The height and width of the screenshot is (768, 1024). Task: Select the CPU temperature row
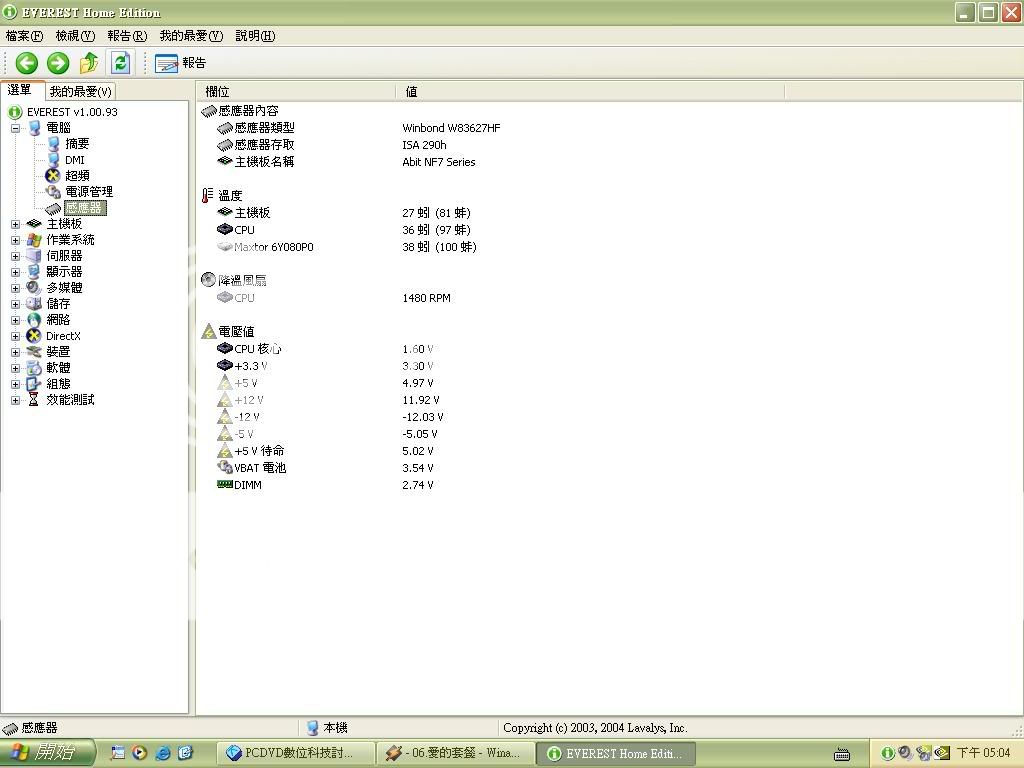pos(244,230)
